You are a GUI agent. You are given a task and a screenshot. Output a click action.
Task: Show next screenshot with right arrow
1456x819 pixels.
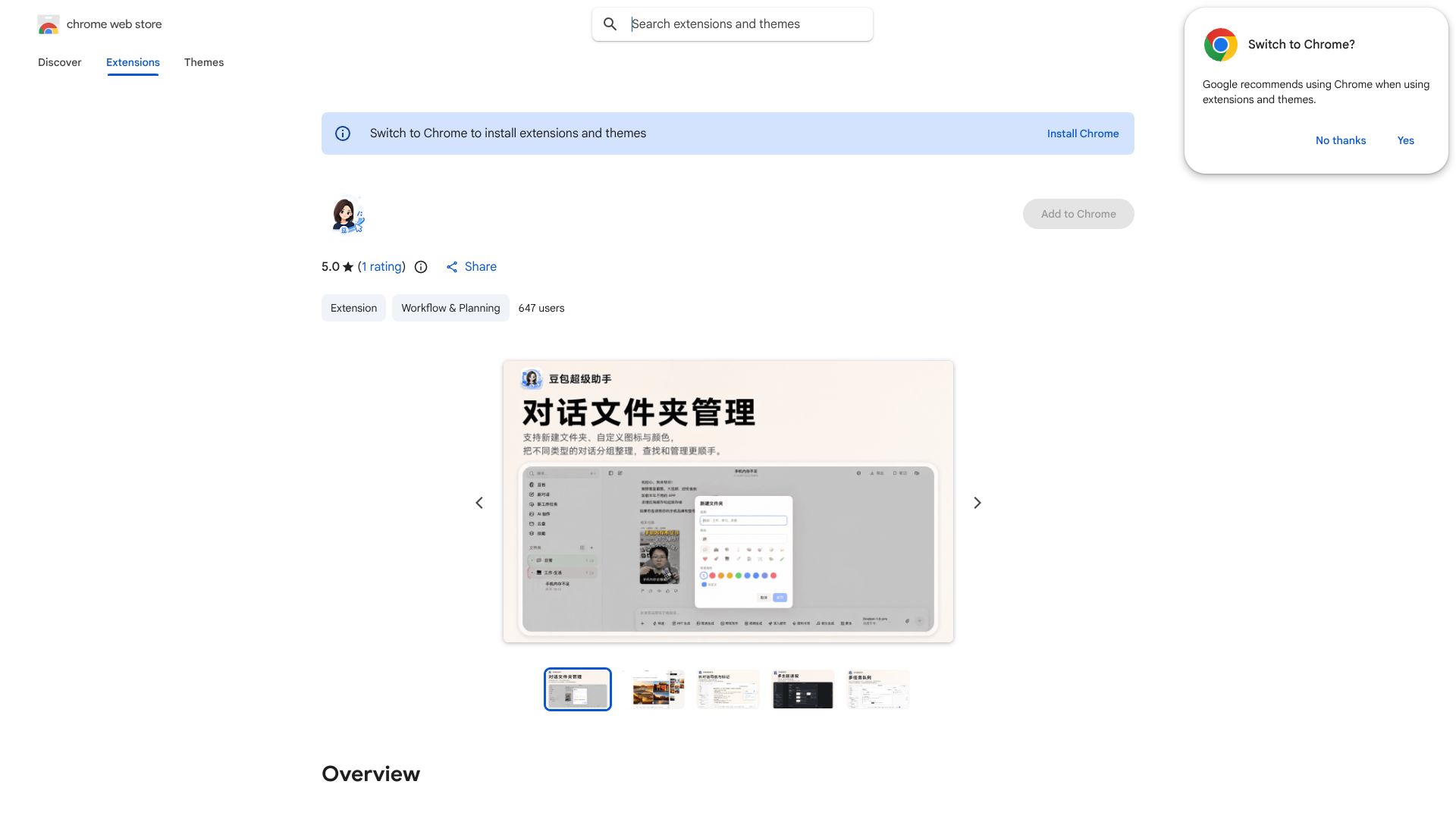click(x=977, y=503)
